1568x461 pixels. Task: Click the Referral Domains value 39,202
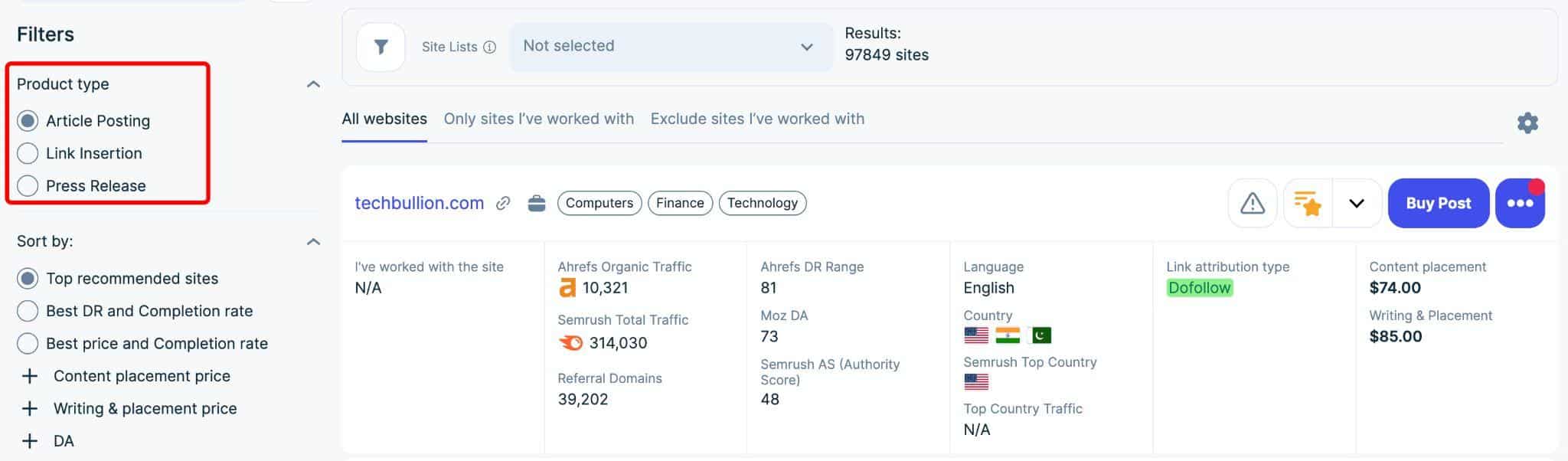[x=583, y=400]
